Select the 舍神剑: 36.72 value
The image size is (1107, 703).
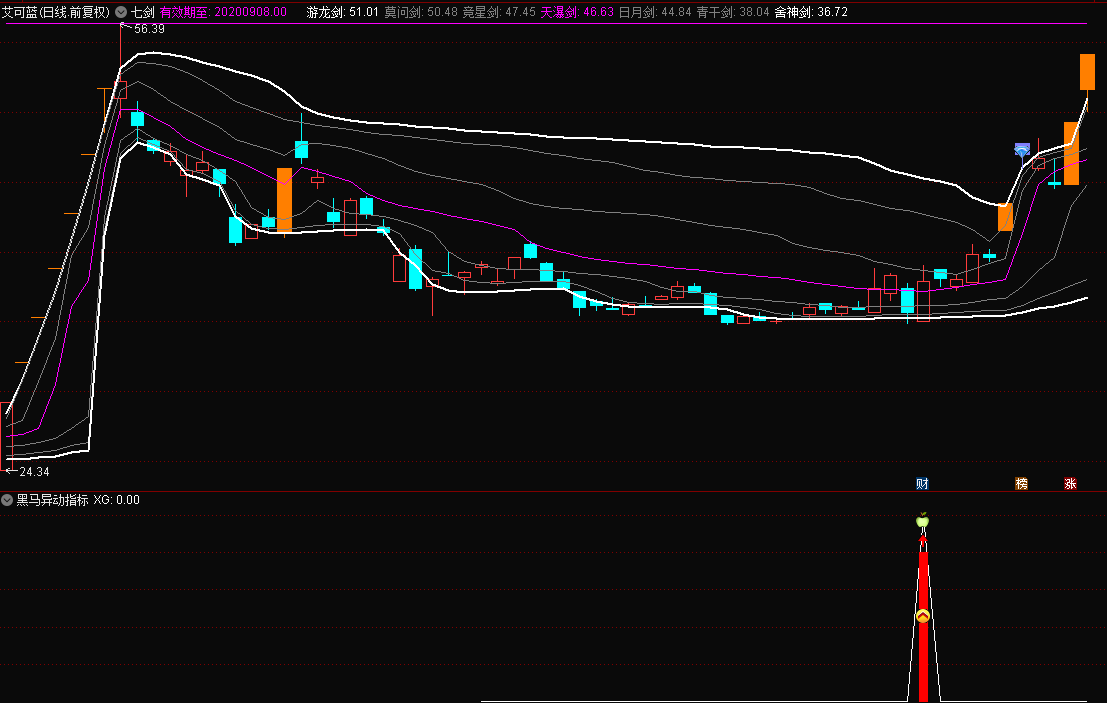click(x=811, y=12)
